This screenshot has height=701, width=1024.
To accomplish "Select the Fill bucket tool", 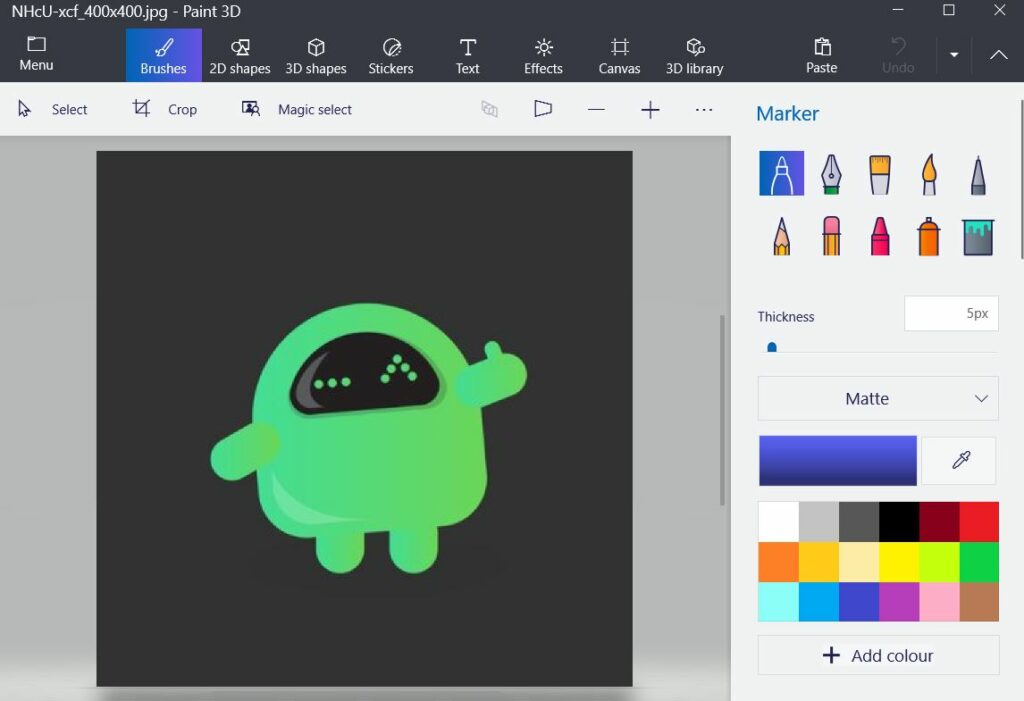I will pos(977,236).
